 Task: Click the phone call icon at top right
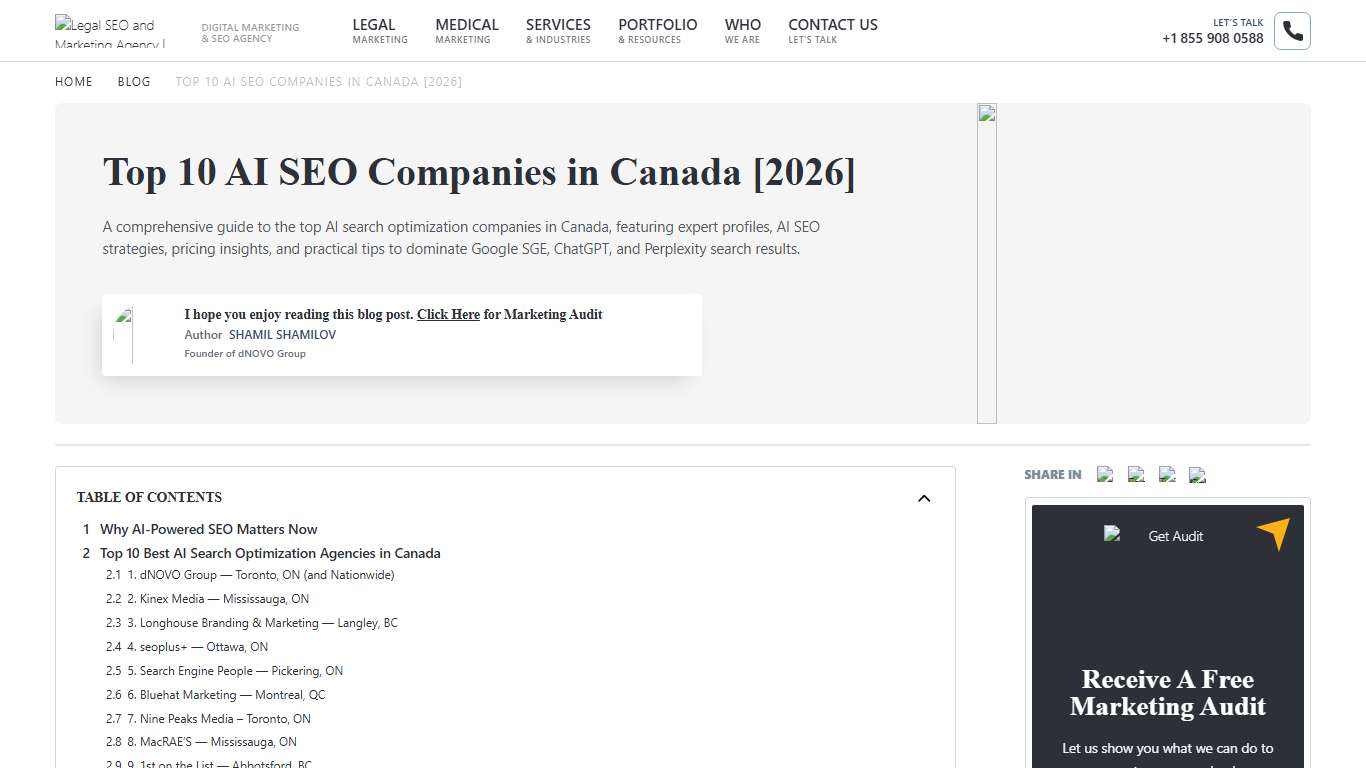1291,31
